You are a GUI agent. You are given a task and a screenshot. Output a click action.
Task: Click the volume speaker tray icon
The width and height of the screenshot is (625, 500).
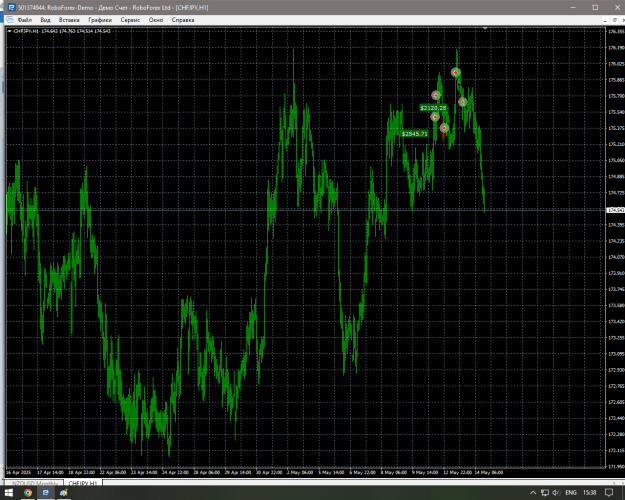point(556,493)
